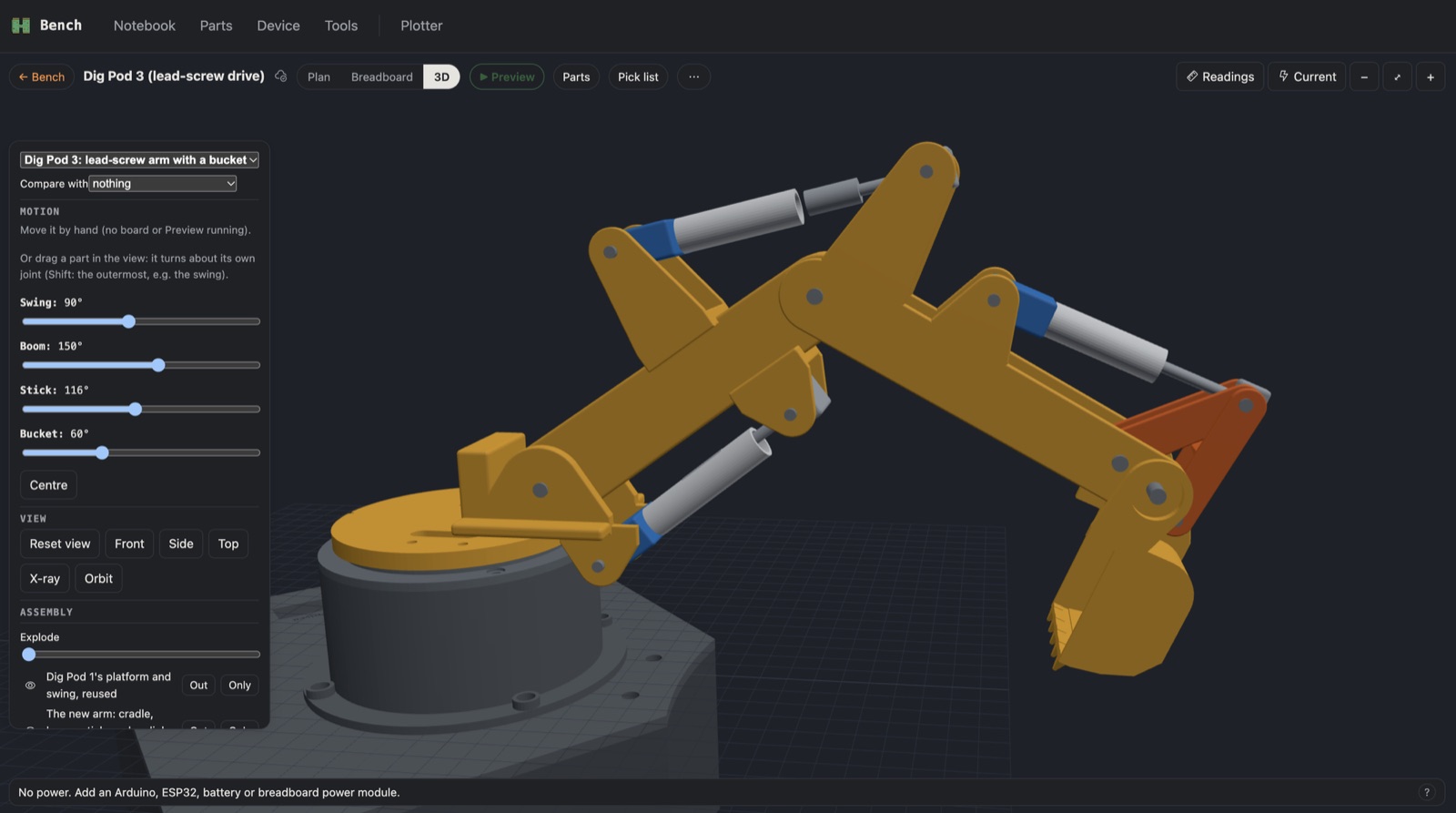Click Reset view
Viewport: 1456px width, 813px height.
(60, 544)
